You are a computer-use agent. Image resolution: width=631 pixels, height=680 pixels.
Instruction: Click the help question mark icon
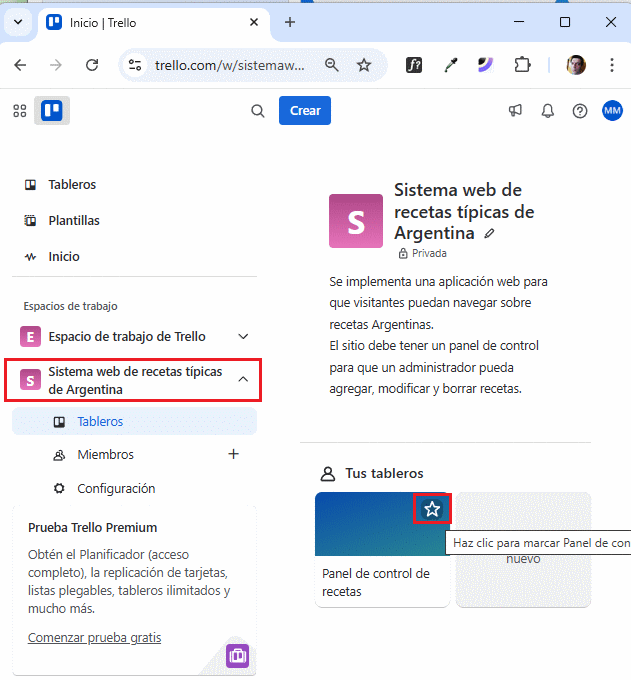click(x=579, y=111)
